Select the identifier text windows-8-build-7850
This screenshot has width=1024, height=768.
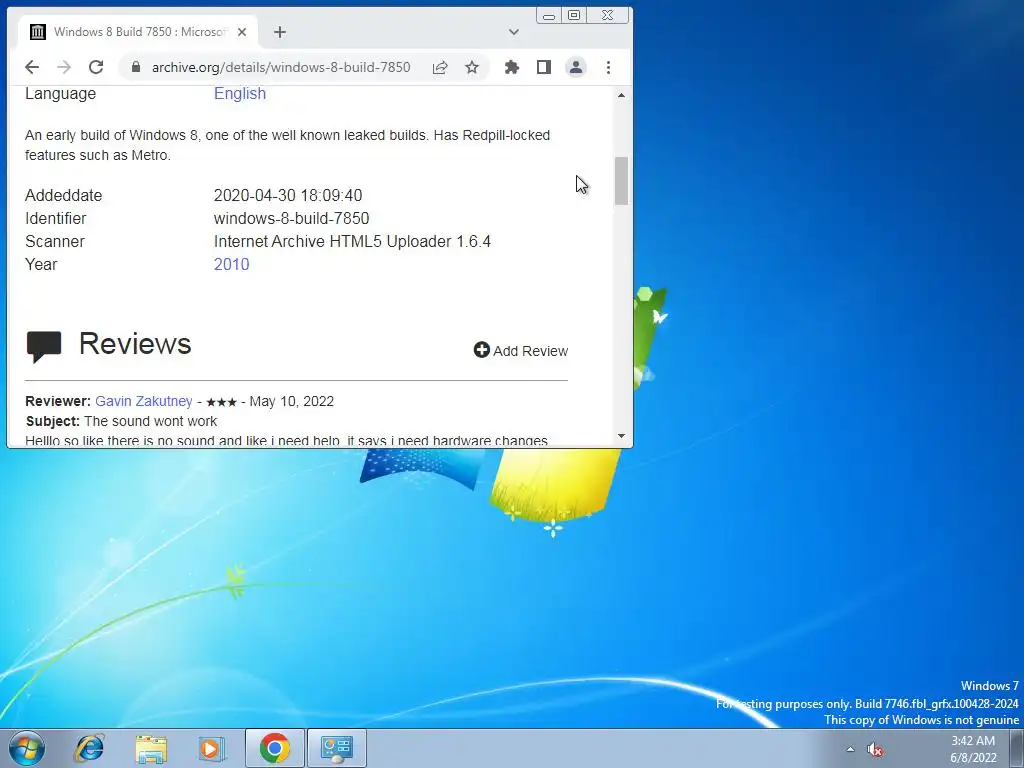(x=291, y=218)
